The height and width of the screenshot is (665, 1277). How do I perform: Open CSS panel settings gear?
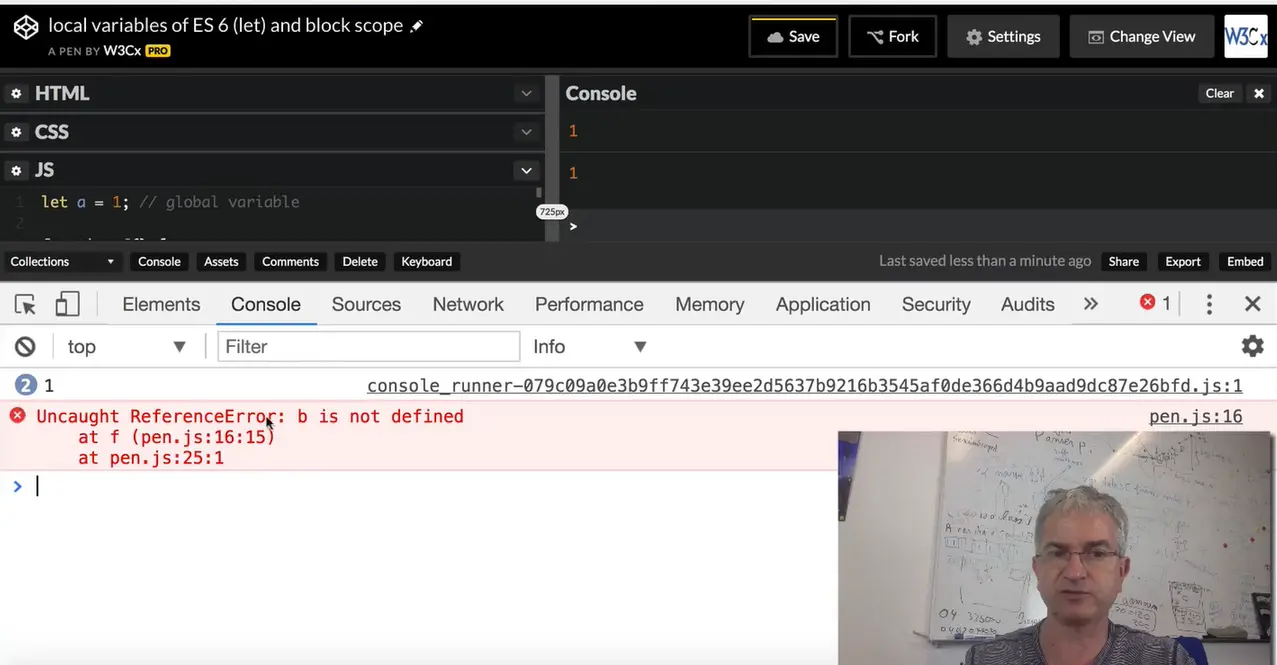click(16, 132)
